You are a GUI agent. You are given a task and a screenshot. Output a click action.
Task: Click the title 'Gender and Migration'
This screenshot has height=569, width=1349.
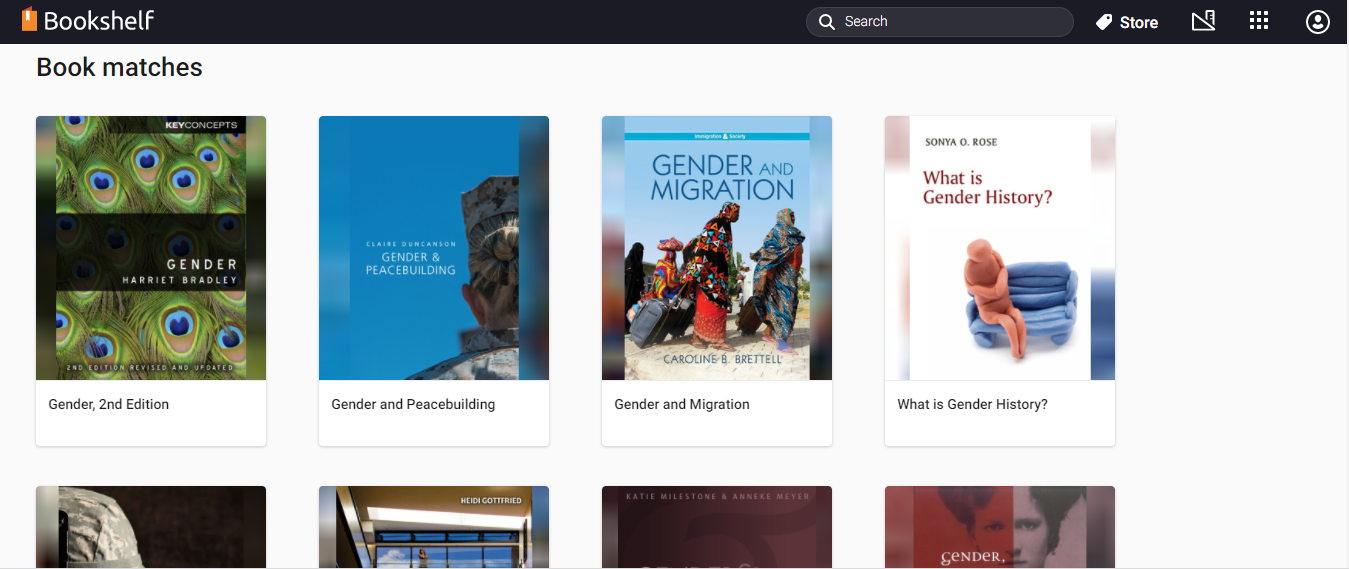(682, 404)
